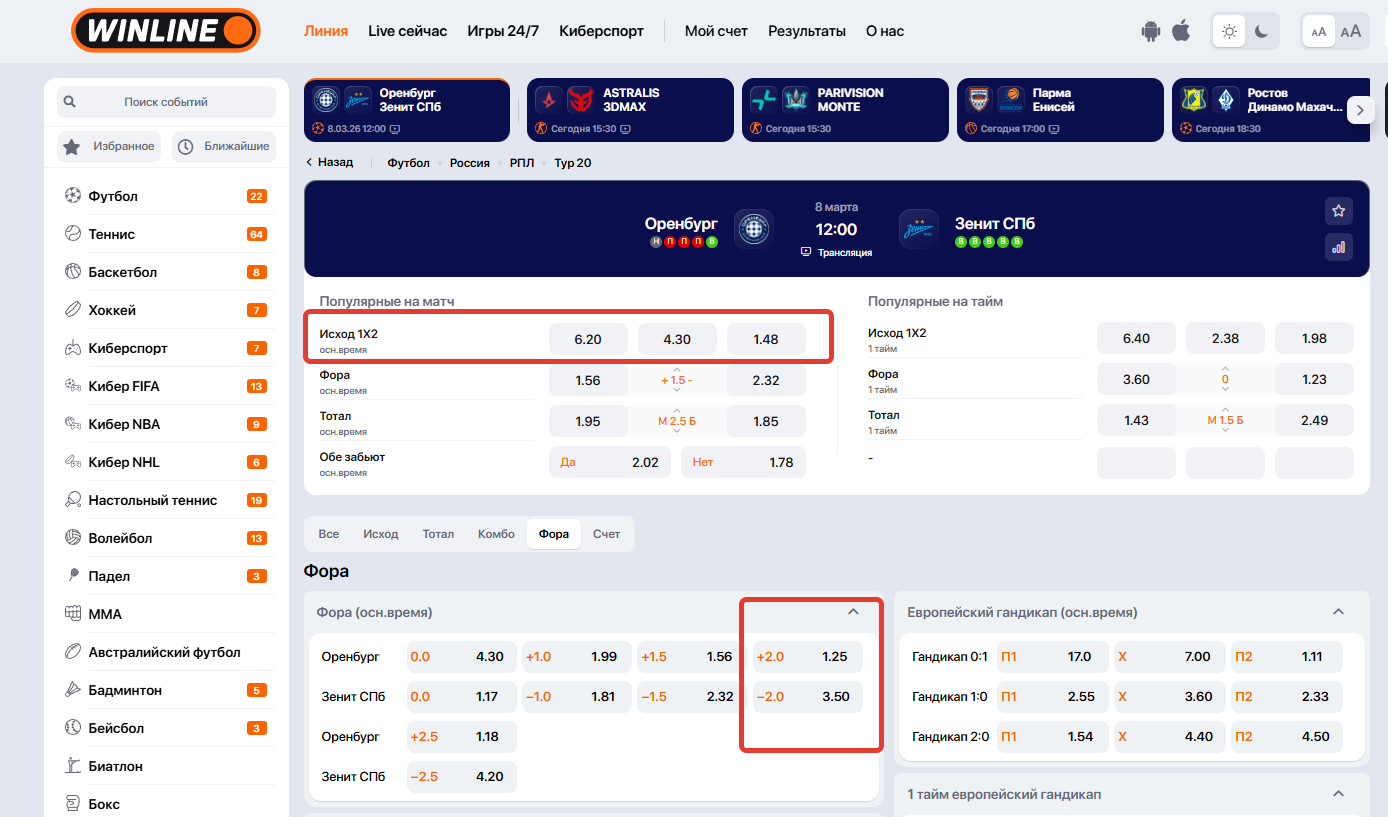
Task: Add match to favorites with star icon
Action: (x=1338, y=211)
